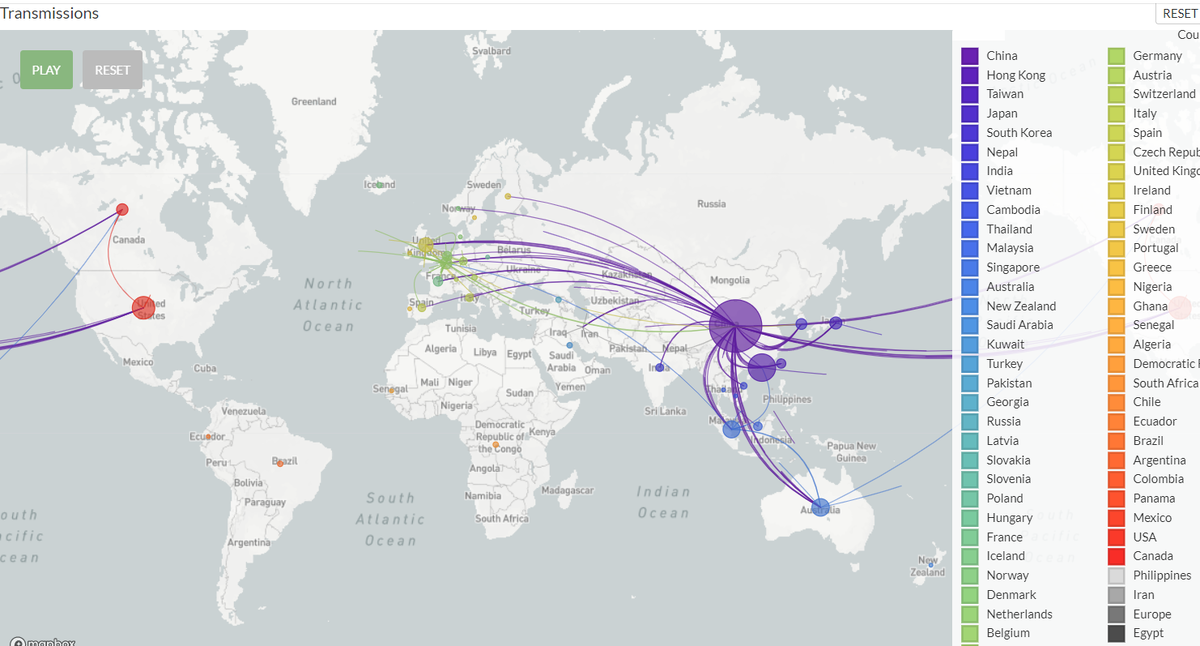This screenshot has height=646, width=1200.
Task: Select Austria in the legend
Action: 1152,75
